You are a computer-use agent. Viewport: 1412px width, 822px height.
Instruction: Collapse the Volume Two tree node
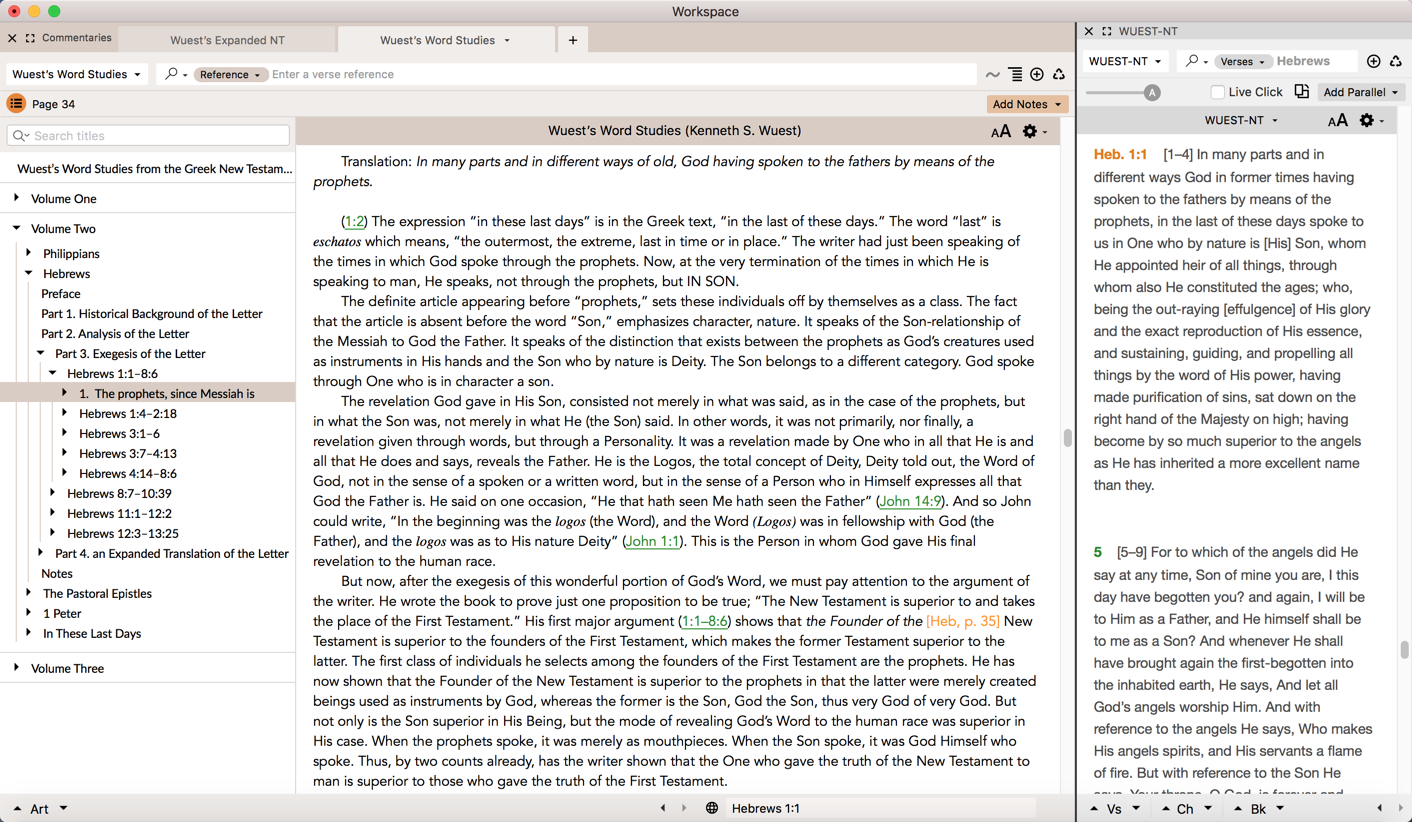pyautogui.click(x=17, y=228)
